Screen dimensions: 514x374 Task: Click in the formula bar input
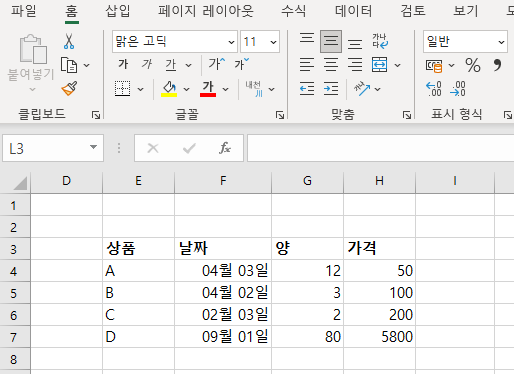click(x=380, y=148)
